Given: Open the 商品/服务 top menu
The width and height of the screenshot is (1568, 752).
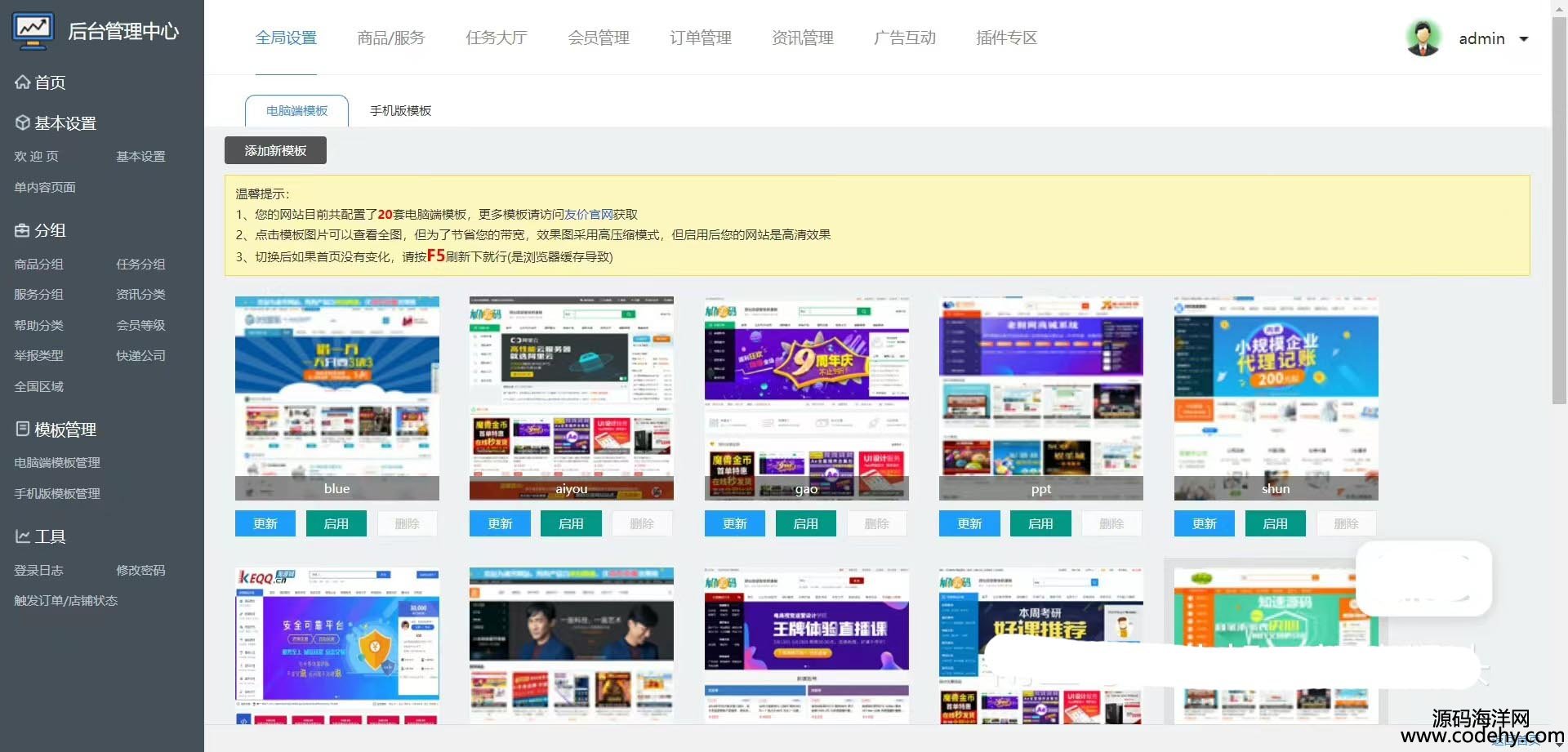Looking at the screenshot, I should point(391,38).
